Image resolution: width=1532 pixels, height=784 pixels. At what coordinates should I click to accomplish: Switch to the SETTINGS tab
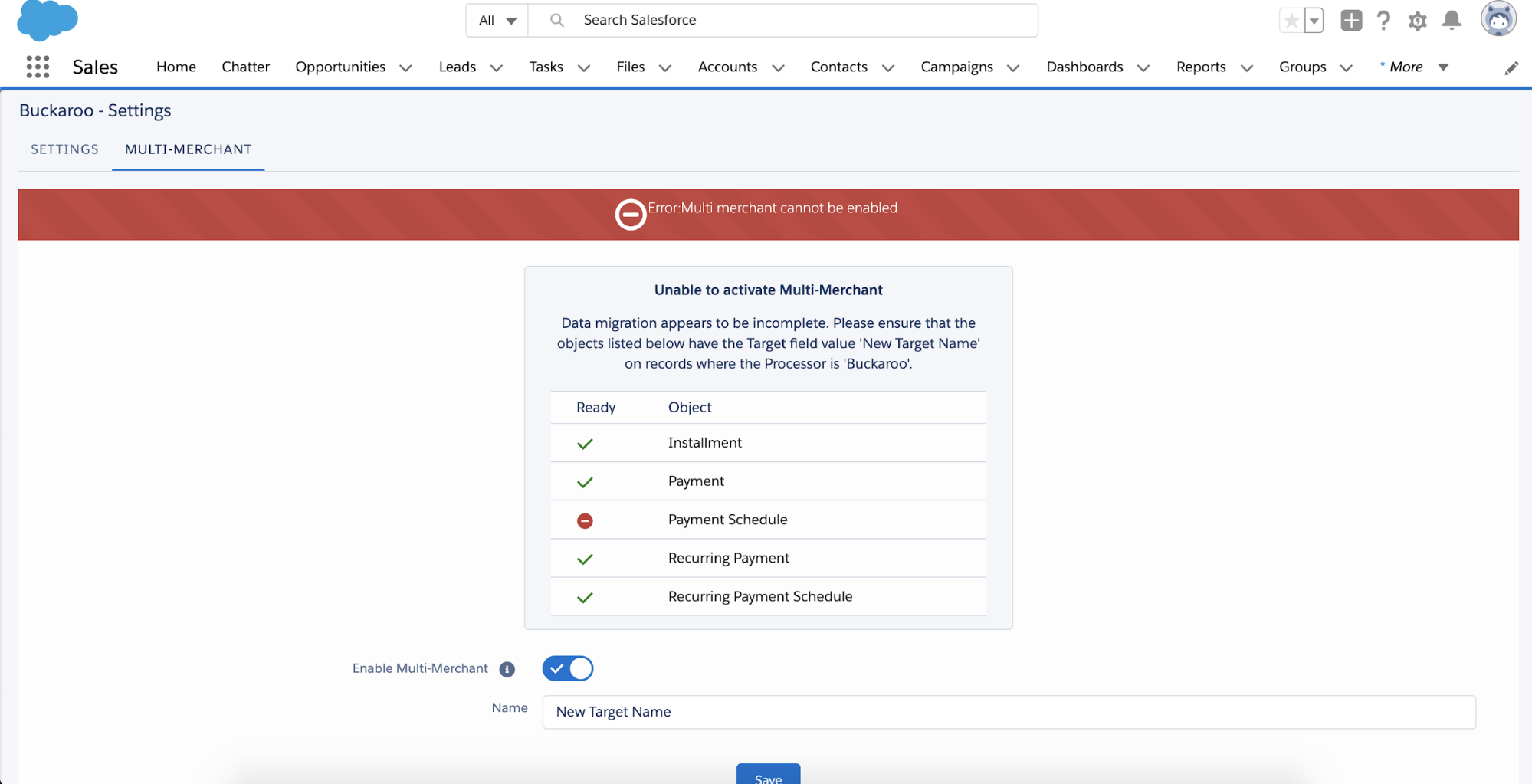[x=64, y=149]
